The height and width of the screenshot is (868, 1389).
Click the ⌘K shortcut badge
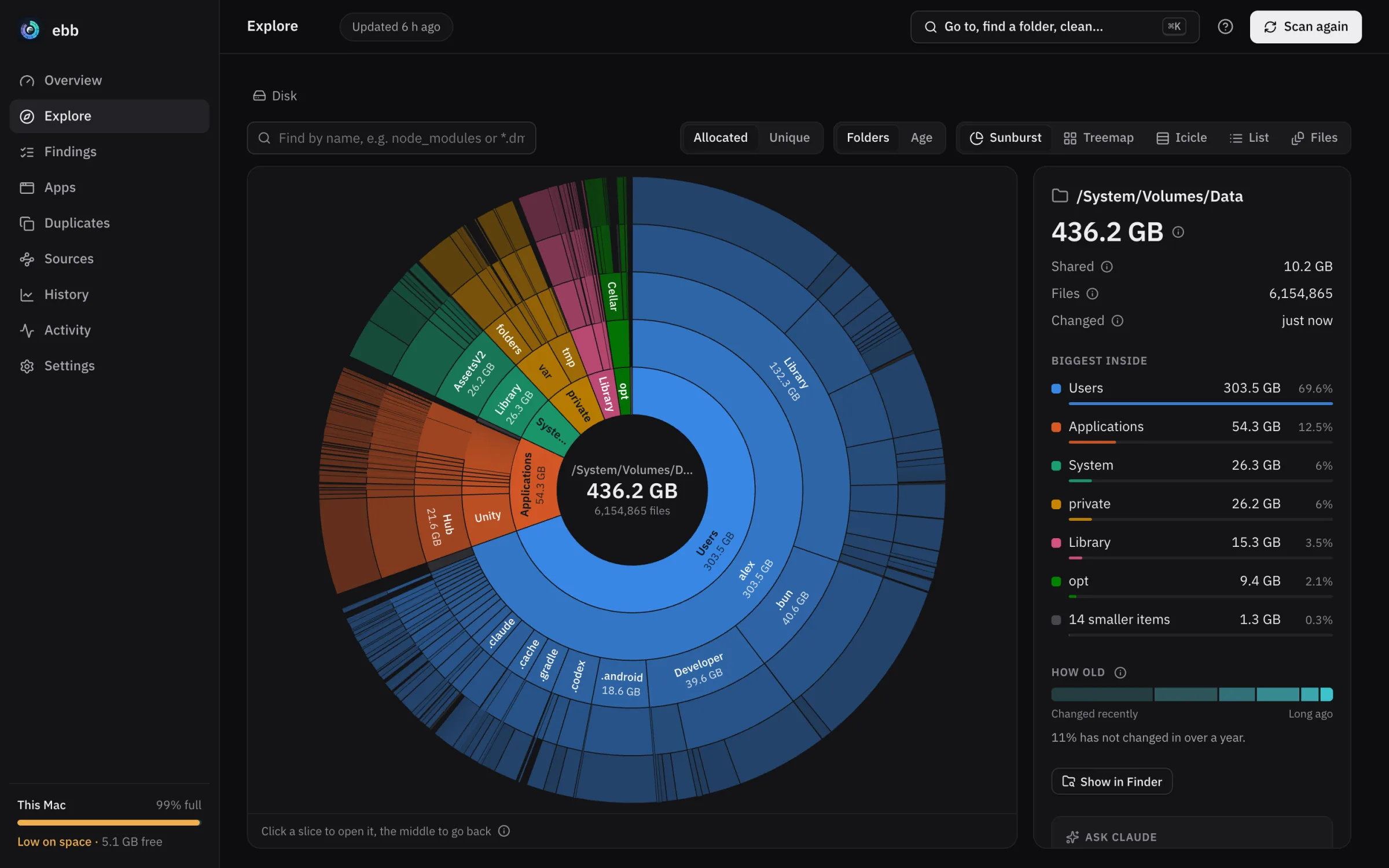pos(1174,27)
